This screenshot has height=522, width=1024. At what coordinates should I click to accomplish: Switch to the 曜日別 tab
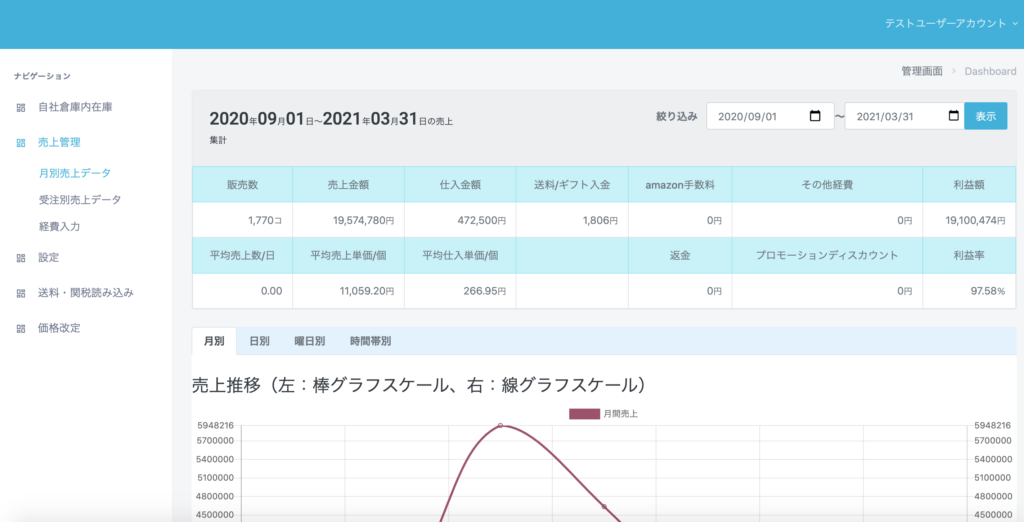pos(309,341)
